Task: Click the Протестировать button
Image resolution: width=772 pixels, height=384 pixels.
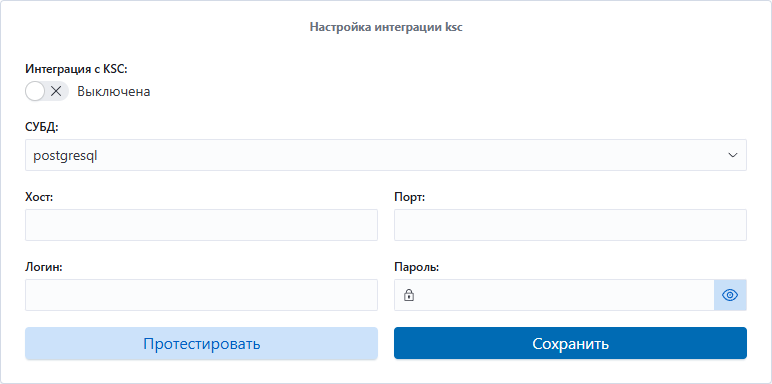Action: coord(201,343)
